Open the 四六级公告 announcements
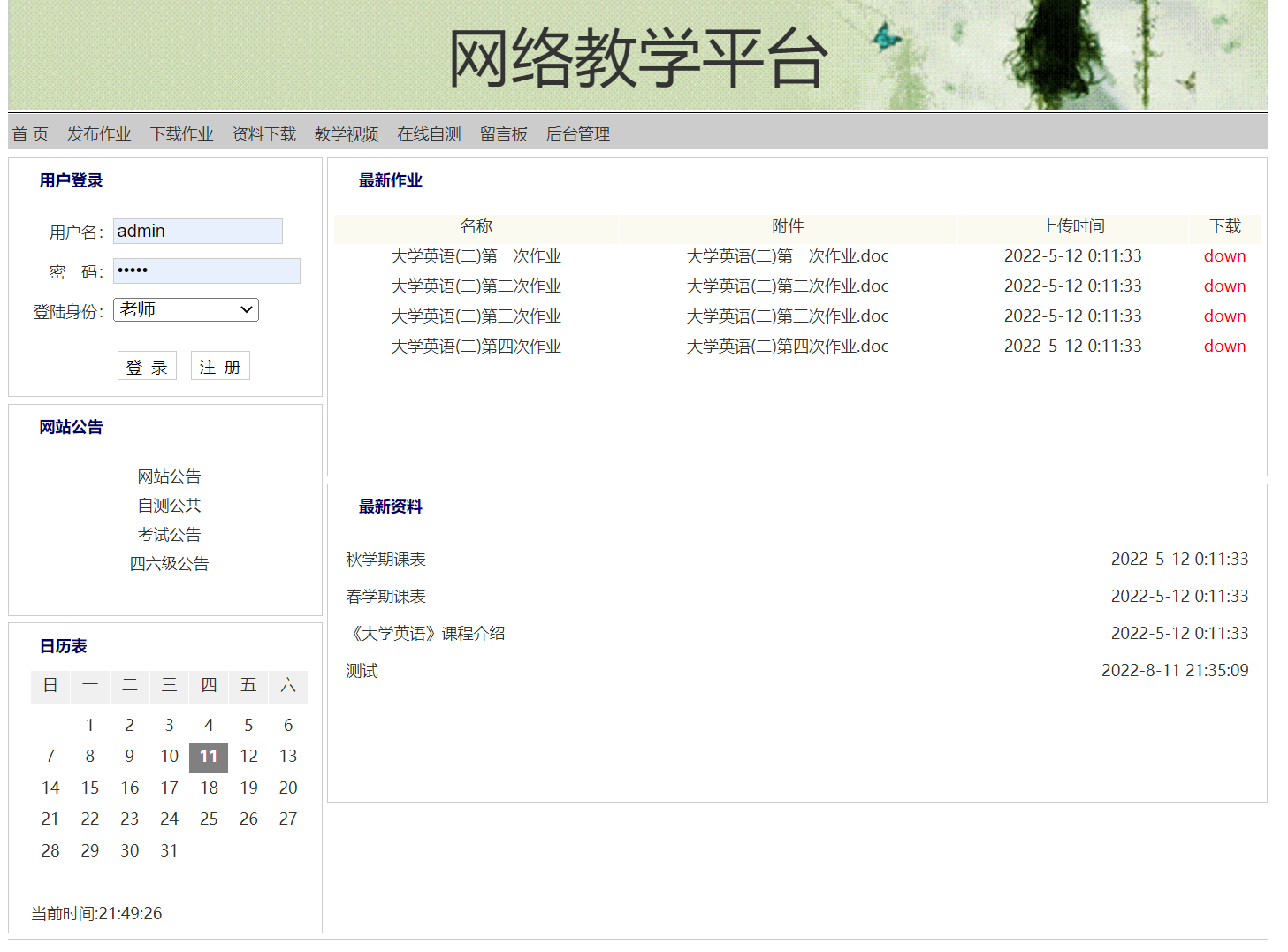Viewport: 1288px width, 952px height. (x=169, y=563)
